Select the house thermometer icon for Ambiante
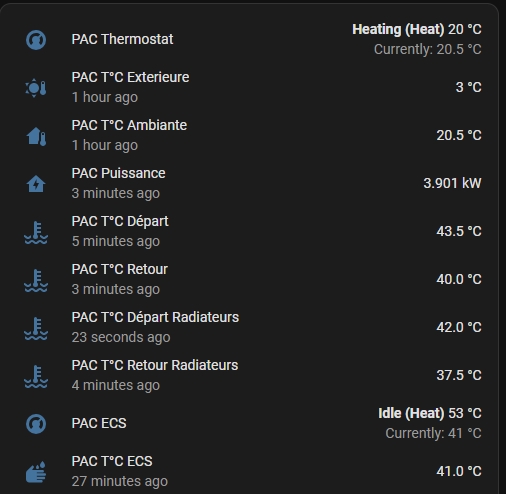The height and width of the screenshot is (494, 506). pyautogui.click(x=36, y=136)
